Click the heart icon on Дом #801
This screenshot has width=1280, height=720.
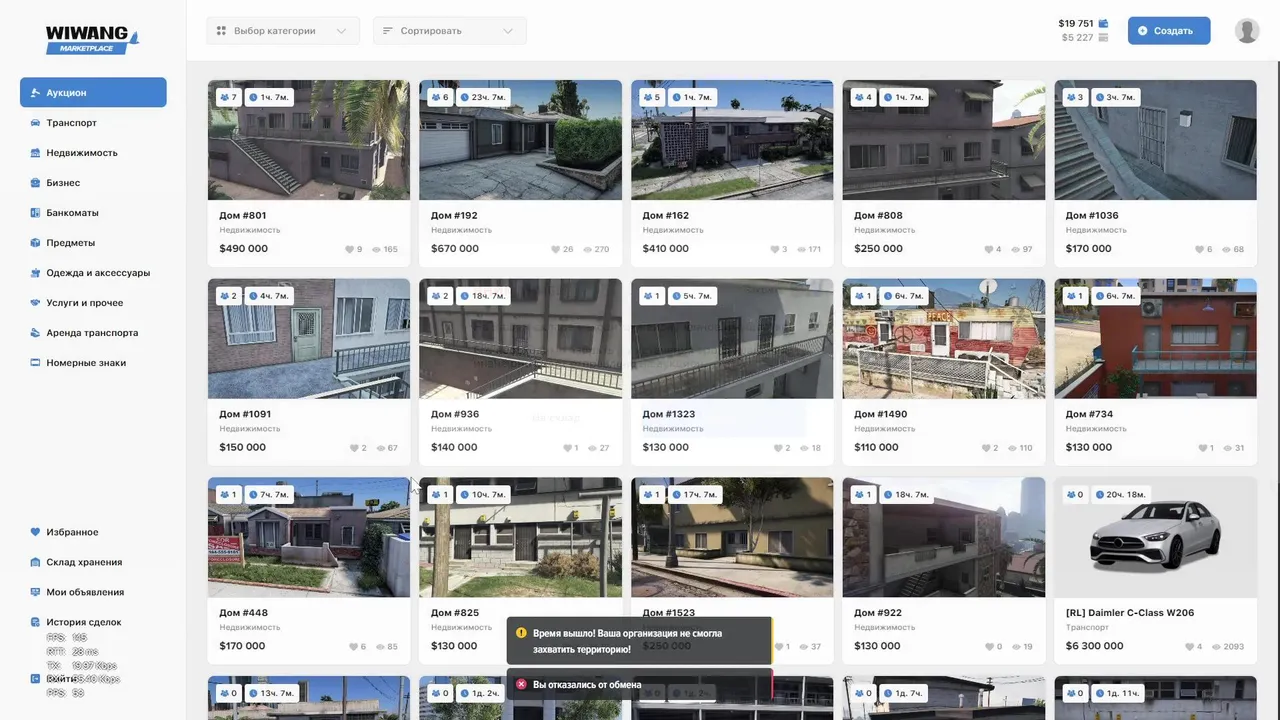(x=350, y=249)
